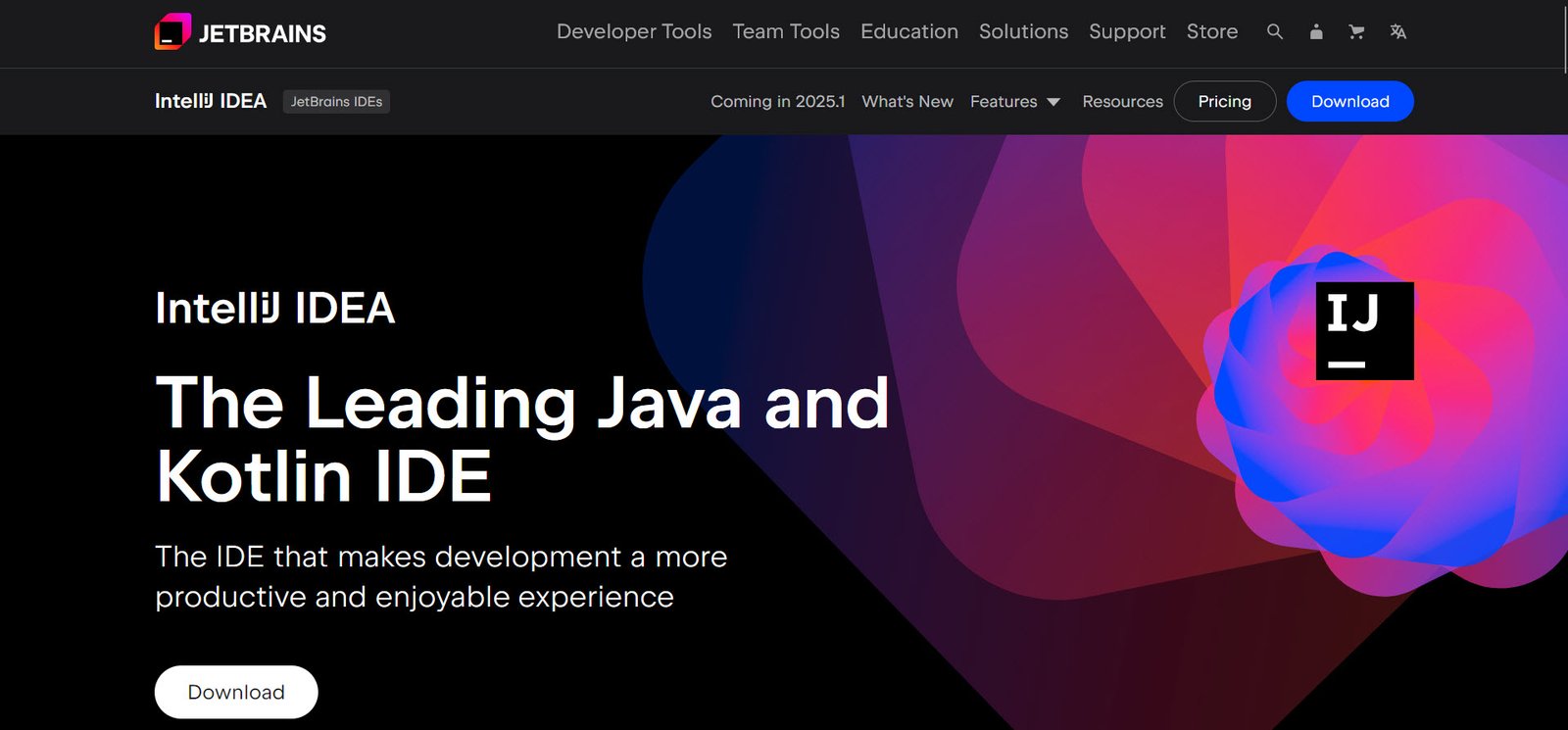This screenshot has width=1568, height=730.
Task: Open Education menu
Action: point(909,31)
